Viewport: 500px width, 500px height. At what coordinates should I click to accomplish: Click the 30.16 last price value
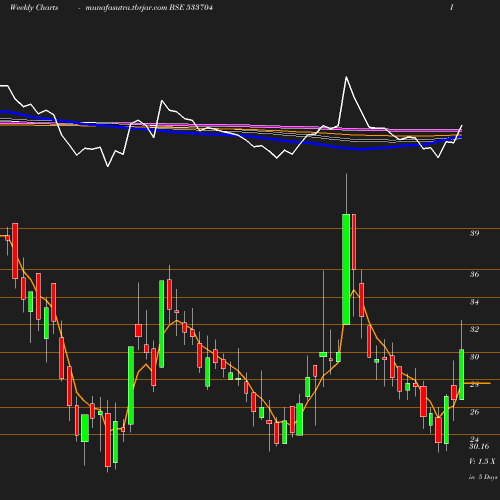point(479,446)
